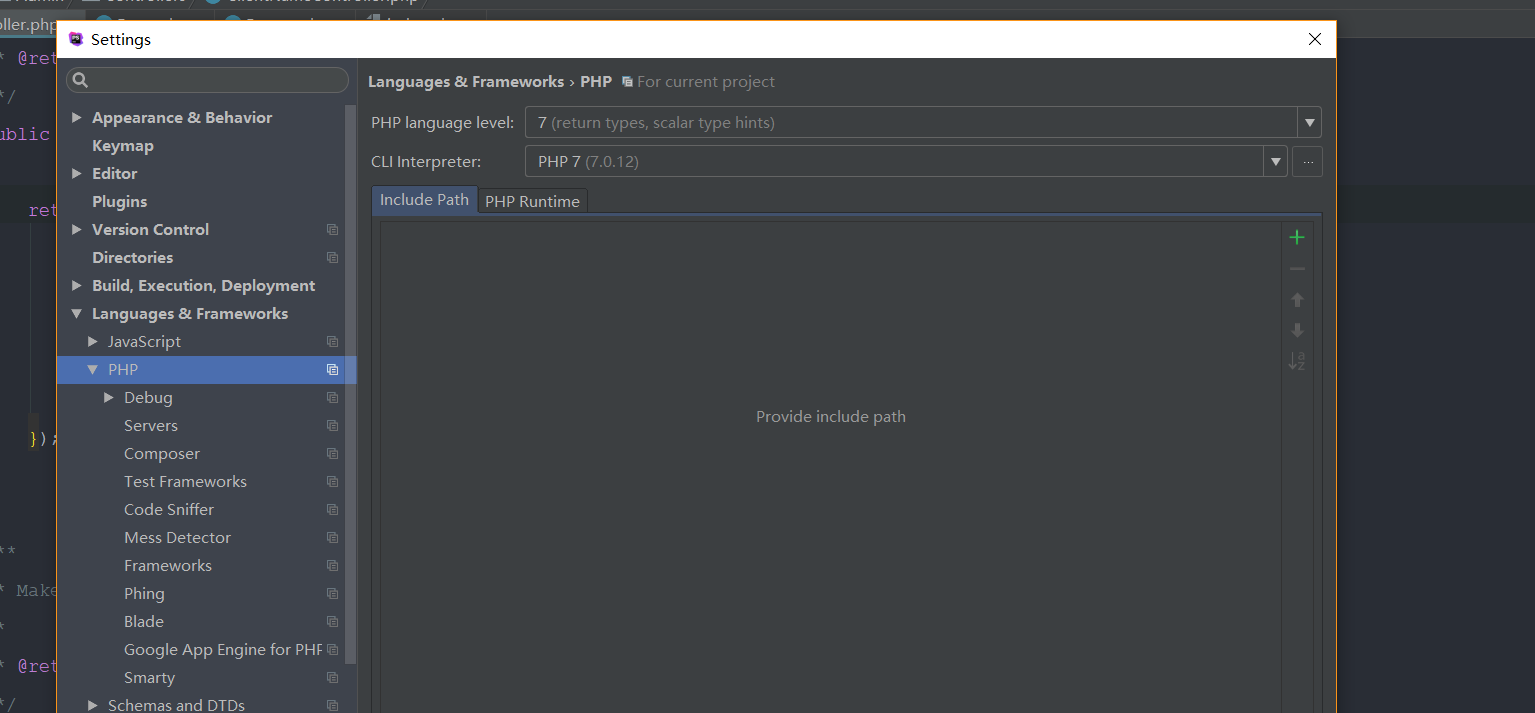Select Servers under PHP
Image resolution: width=1535 pixels, height=713 pixels.
pyautogui.click(x=151, y=426)
